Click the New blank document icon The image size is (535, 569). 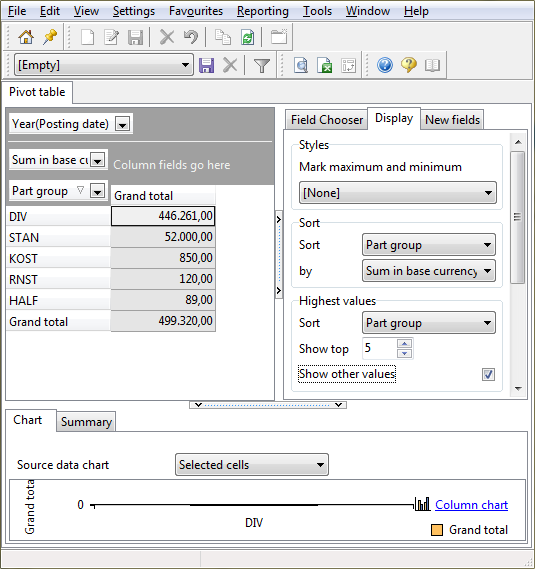[x=87, y=37]
